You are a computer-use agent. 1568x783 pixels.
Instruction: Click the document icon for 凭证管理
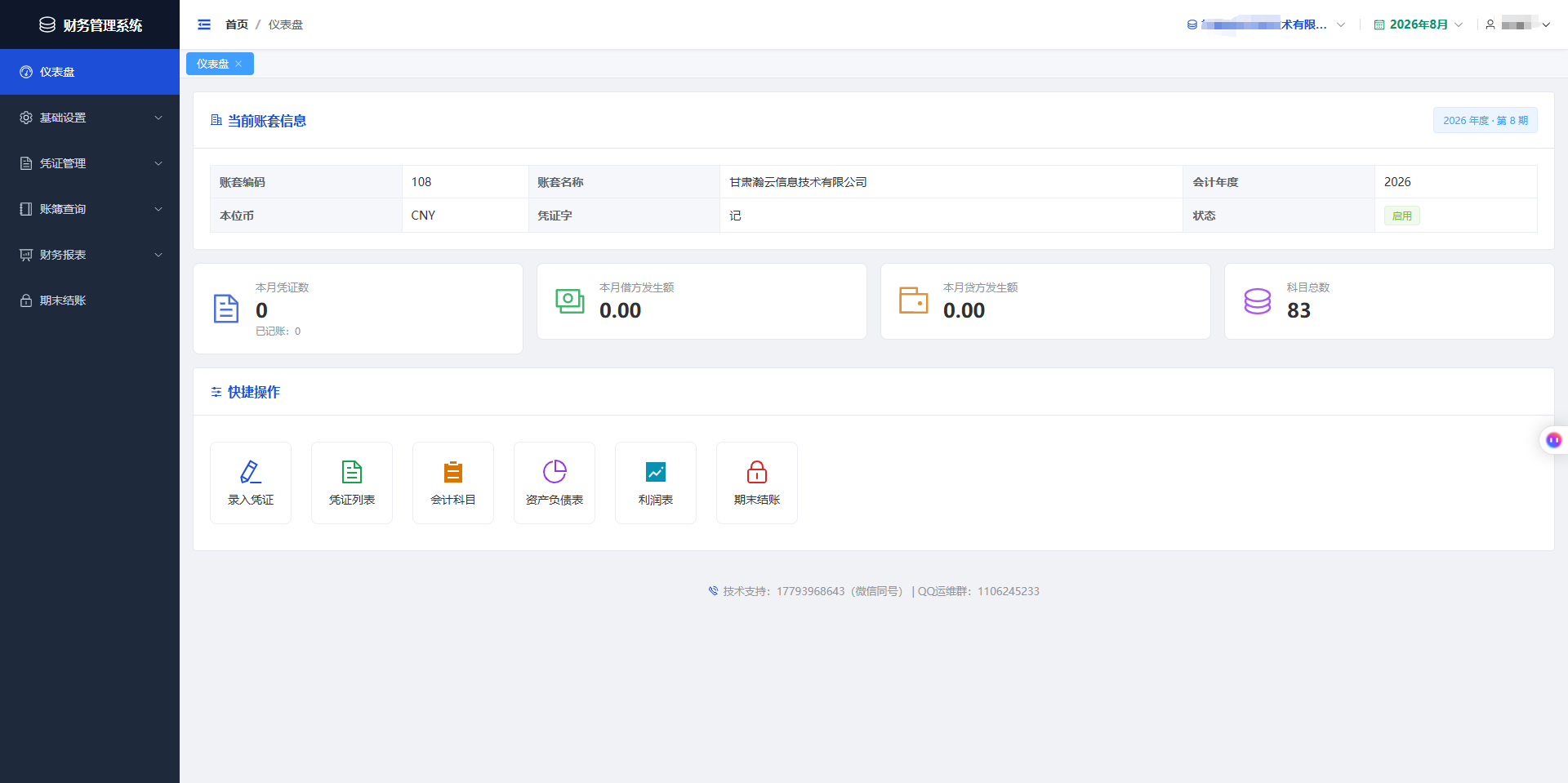coord(26,163)
